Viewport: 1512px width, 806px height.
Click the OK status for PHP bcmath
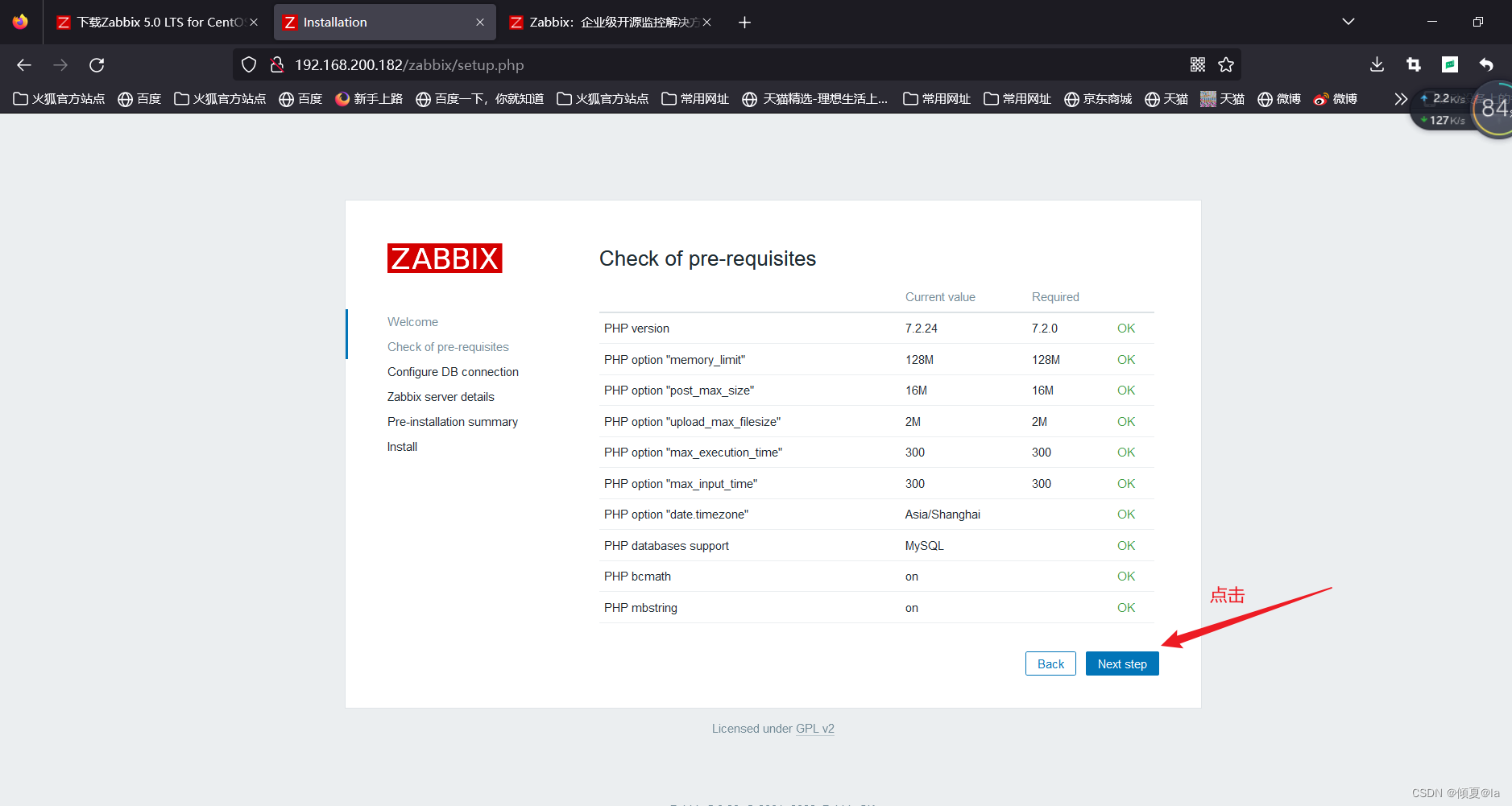[x=1126, y=577]
